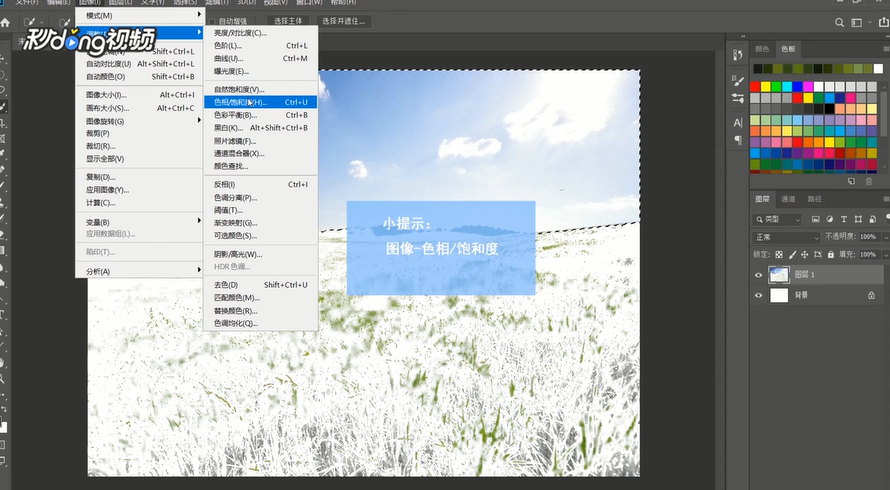
Task: Select the 背景 layer thumbnail
Action: 779,295
